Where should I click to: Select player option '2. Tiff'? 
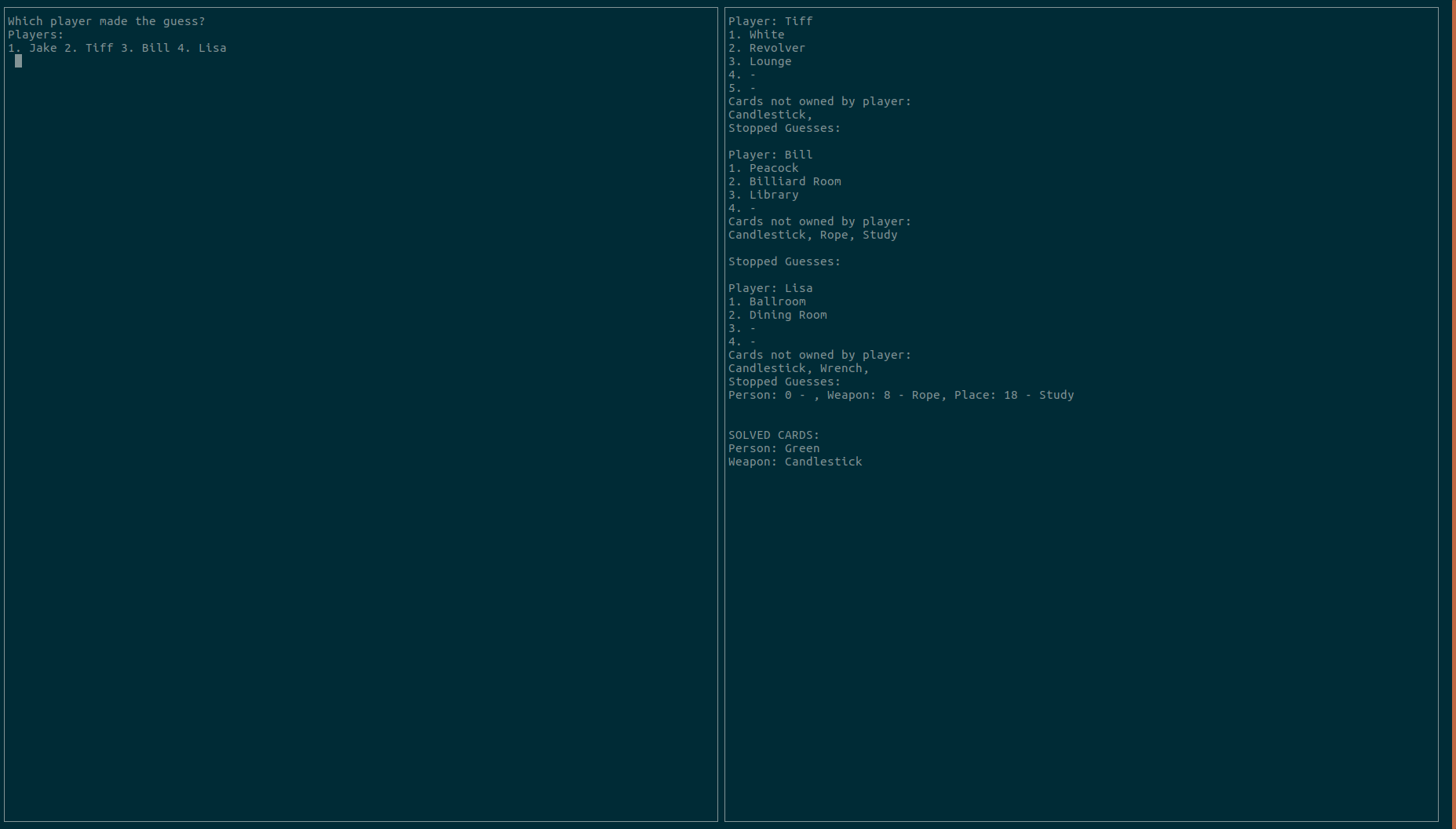tap(89, 48)
